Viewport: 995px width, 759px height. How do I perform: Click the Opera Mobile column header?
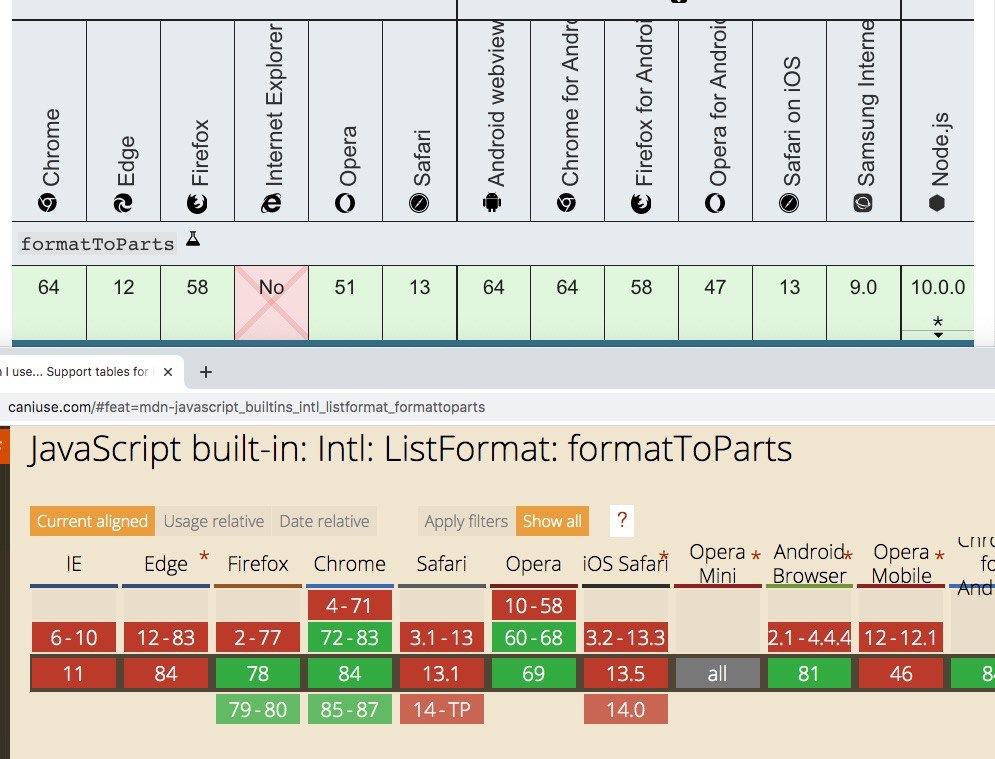point(902,564)
